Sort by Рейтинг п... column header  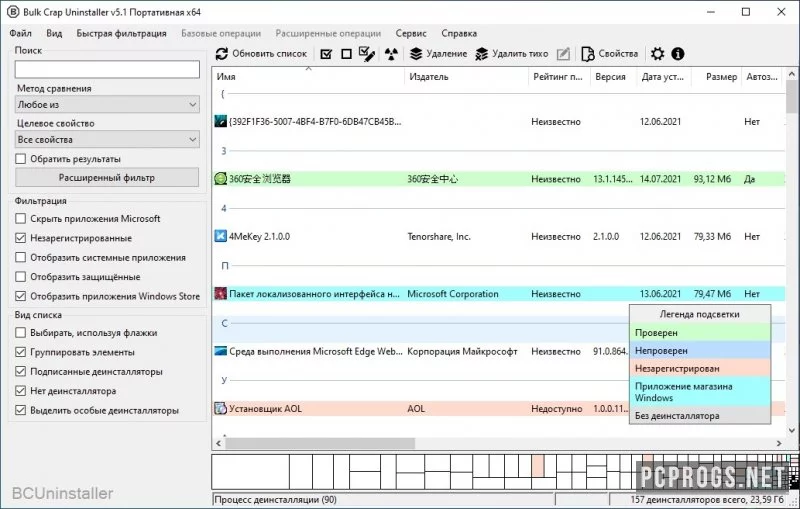[x=559, y=77]
